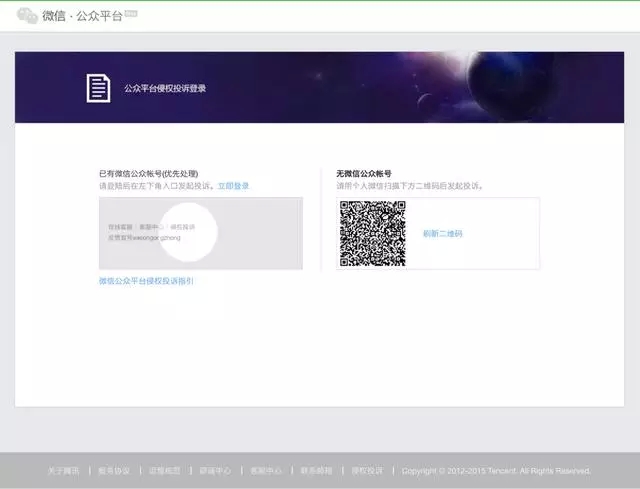Refresh the QR code via 刷新二维码
This screenshot has height=489, width=640.
pos(442,233)
